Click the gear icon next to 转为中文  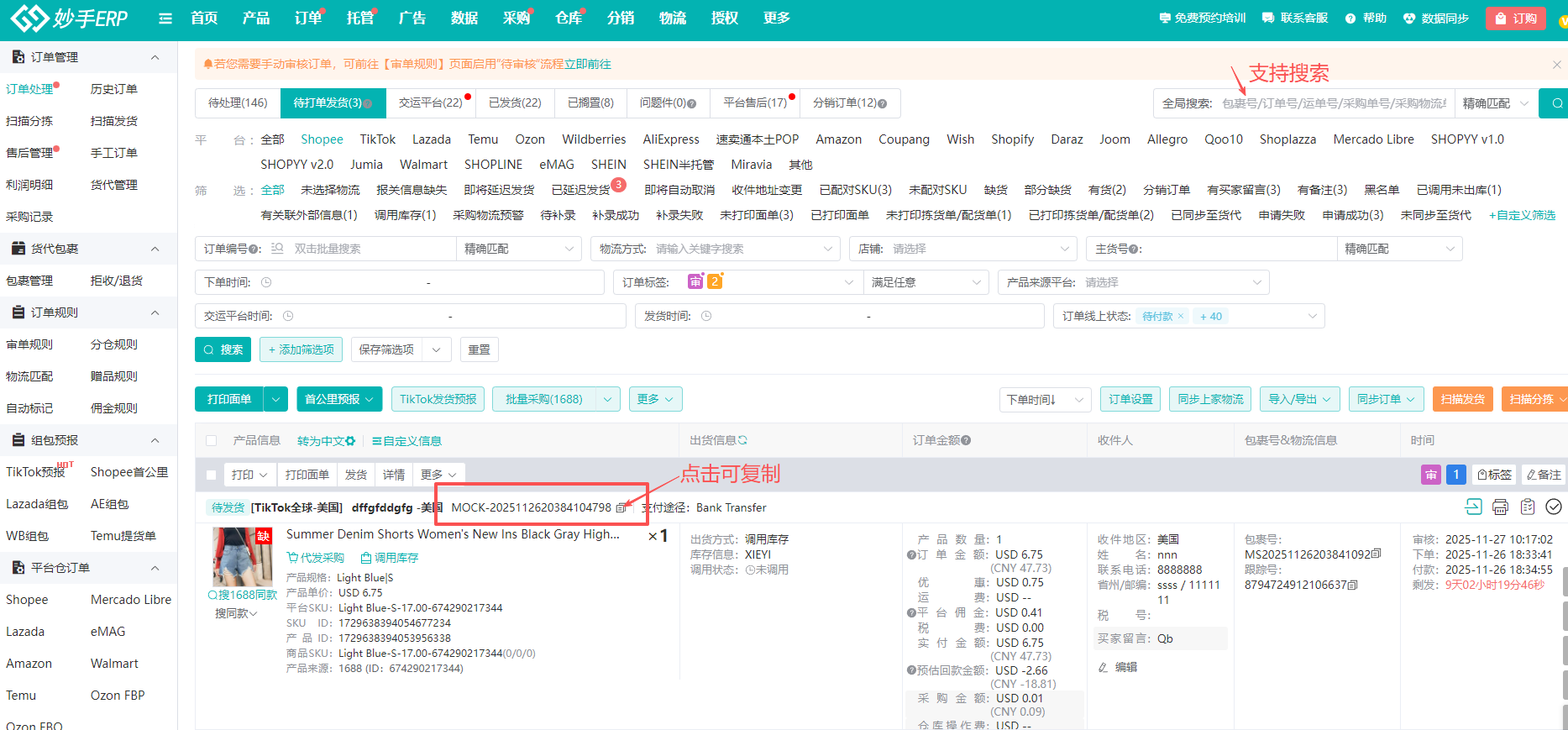350,441
